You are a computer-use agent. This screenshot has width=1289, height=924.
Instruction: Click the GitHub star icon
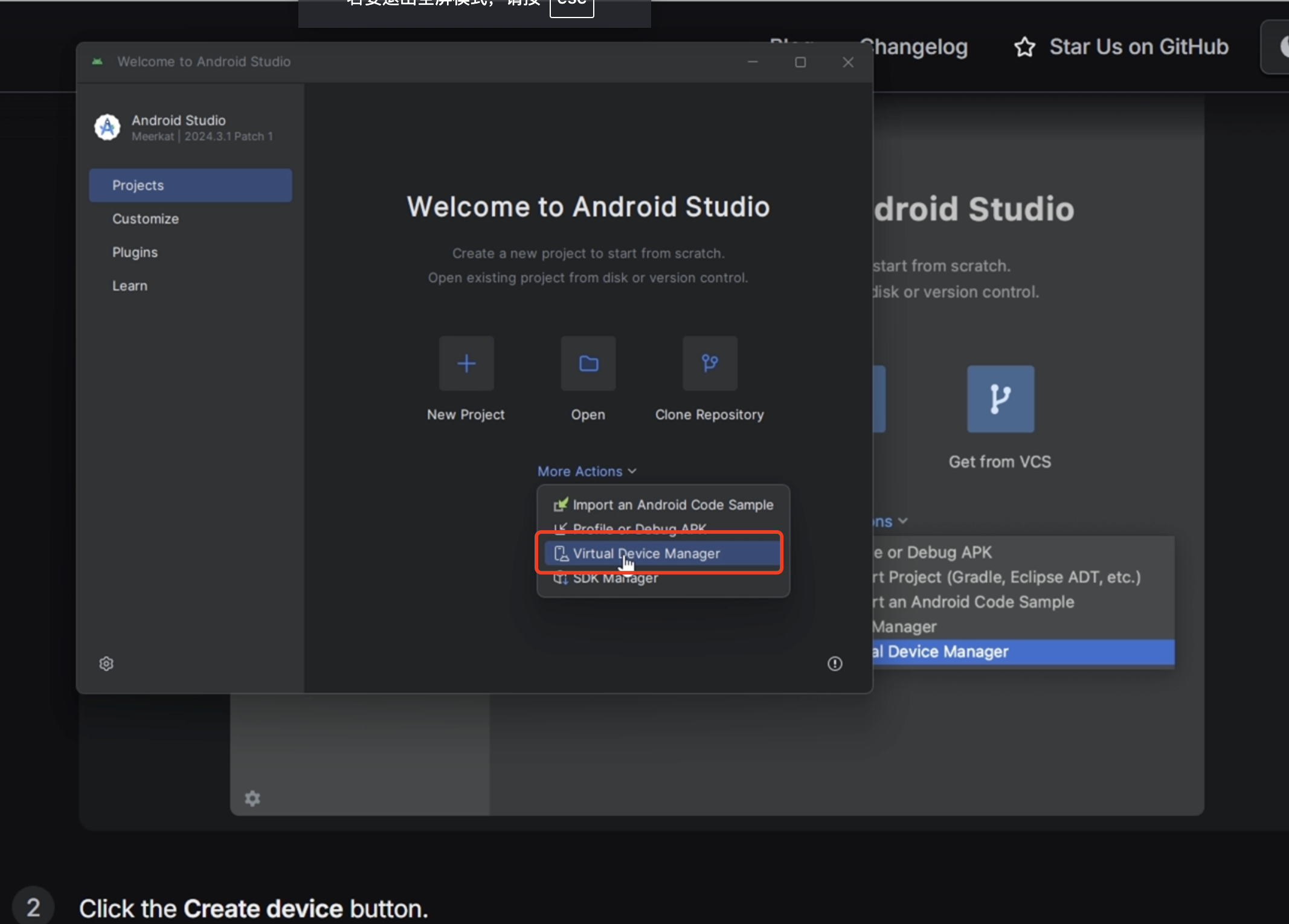(1024, 47)
